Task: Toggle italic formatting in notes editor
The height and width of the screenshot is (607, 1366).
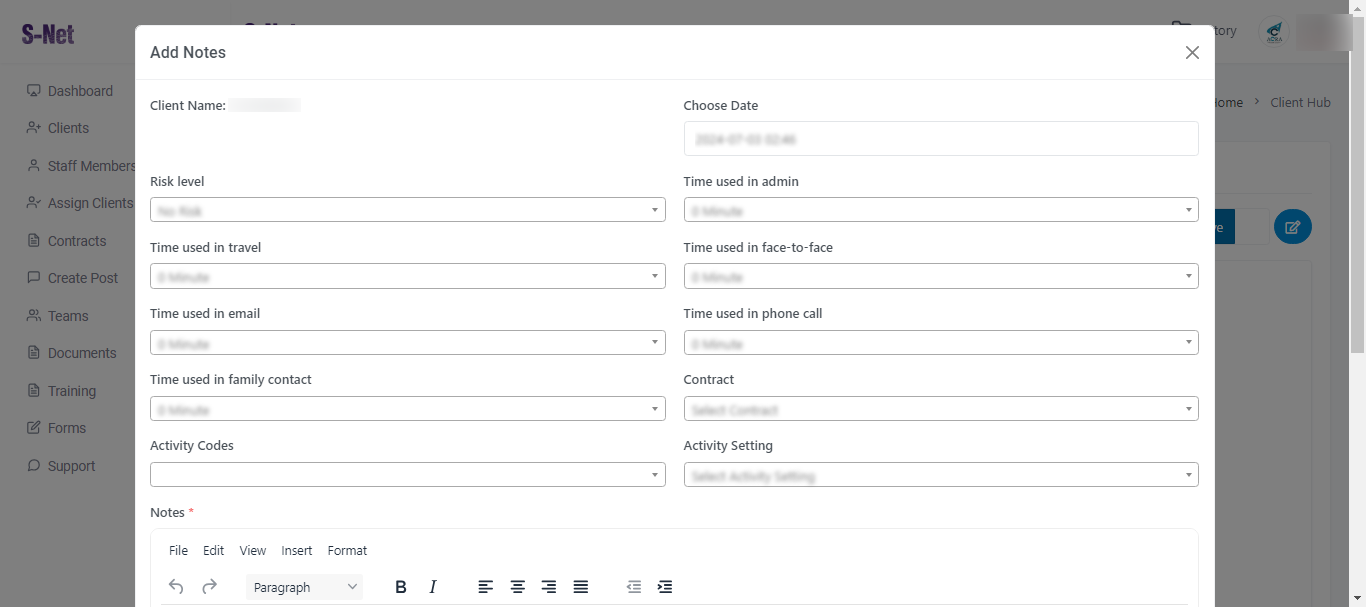Action: pos(433,587)
